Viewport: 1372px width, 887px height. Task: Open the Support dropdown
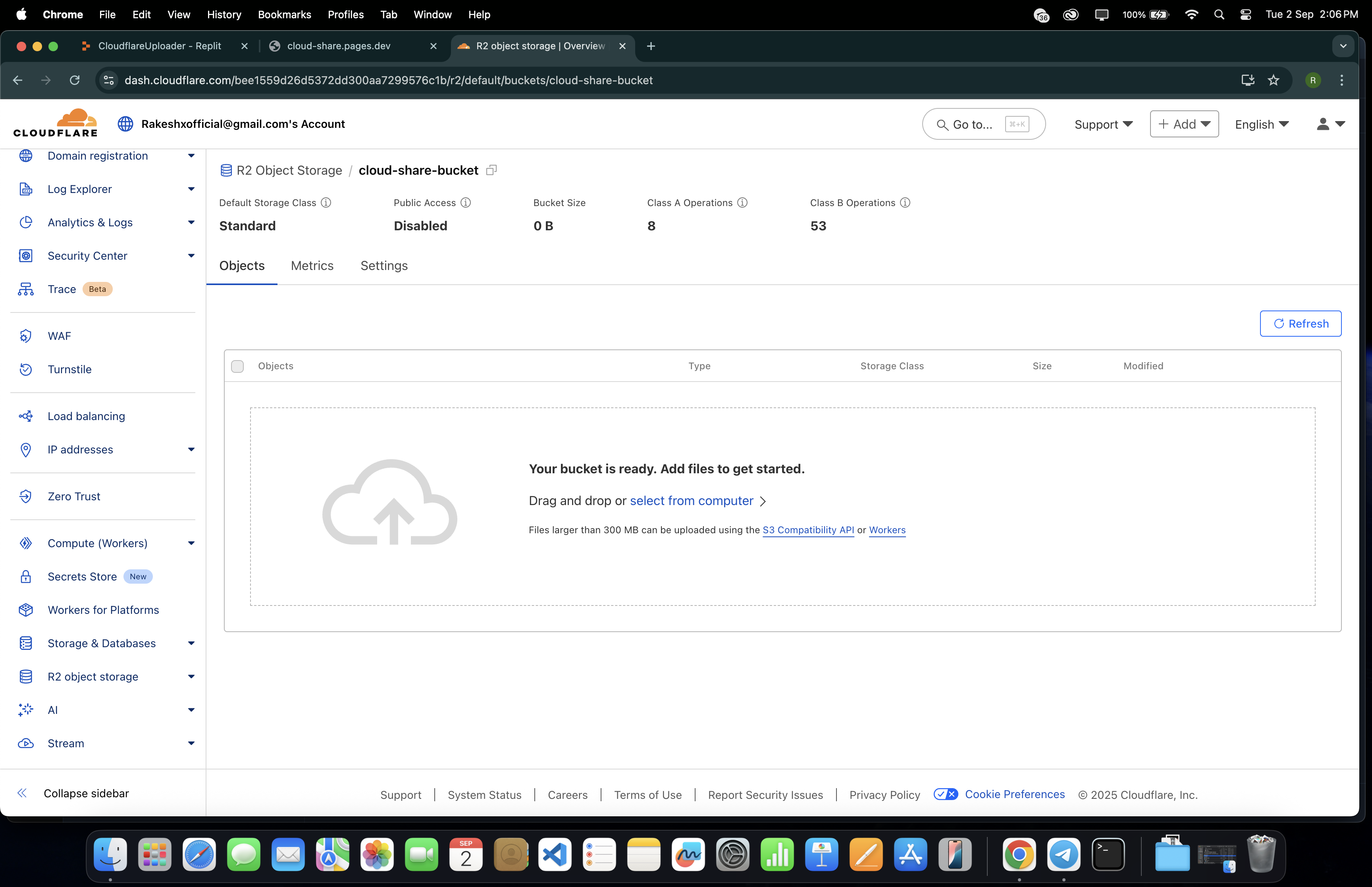[1103, 124]
